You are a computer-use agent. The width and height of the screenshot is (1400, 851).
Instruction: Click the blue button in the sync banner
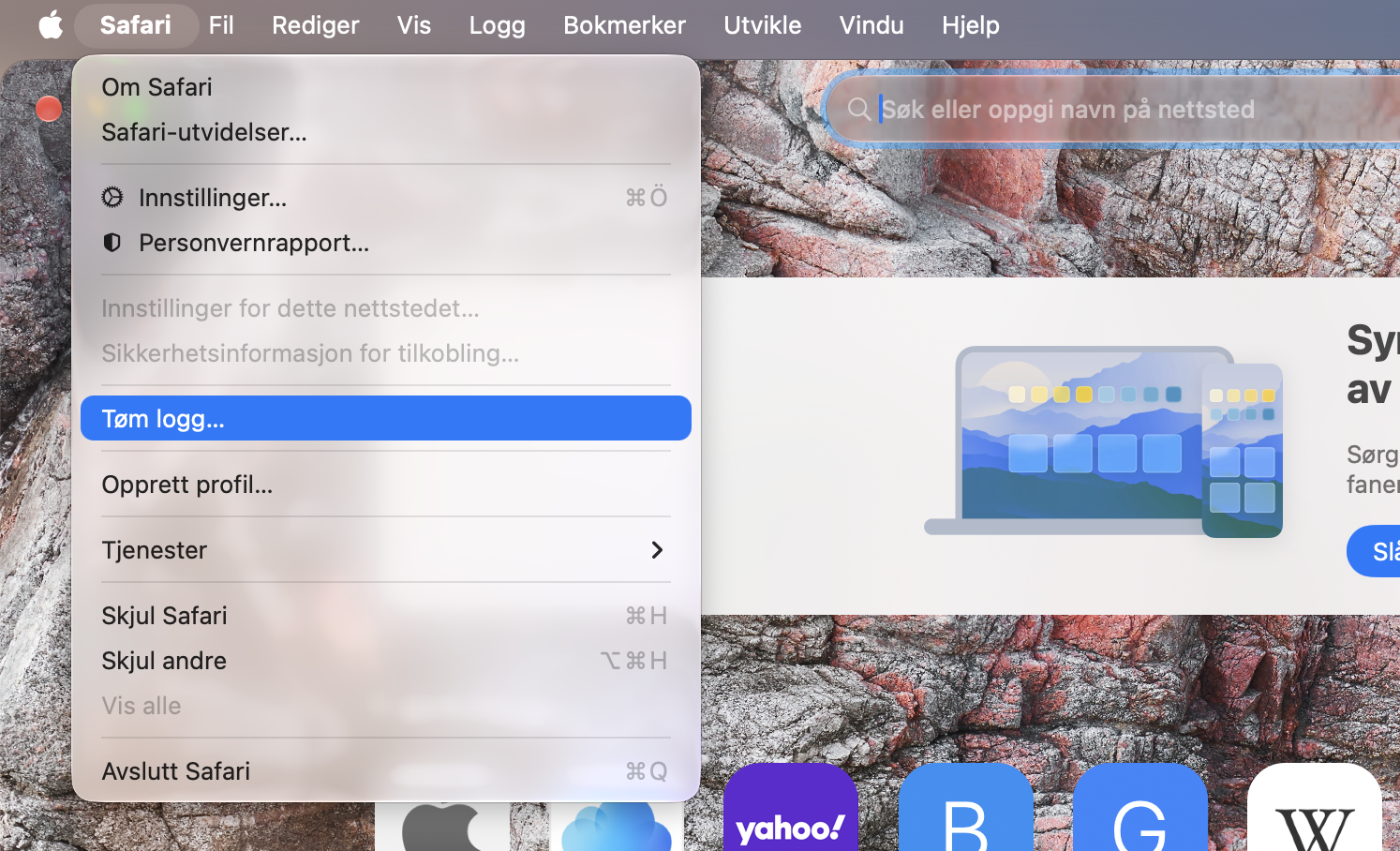pos(1374,551)
